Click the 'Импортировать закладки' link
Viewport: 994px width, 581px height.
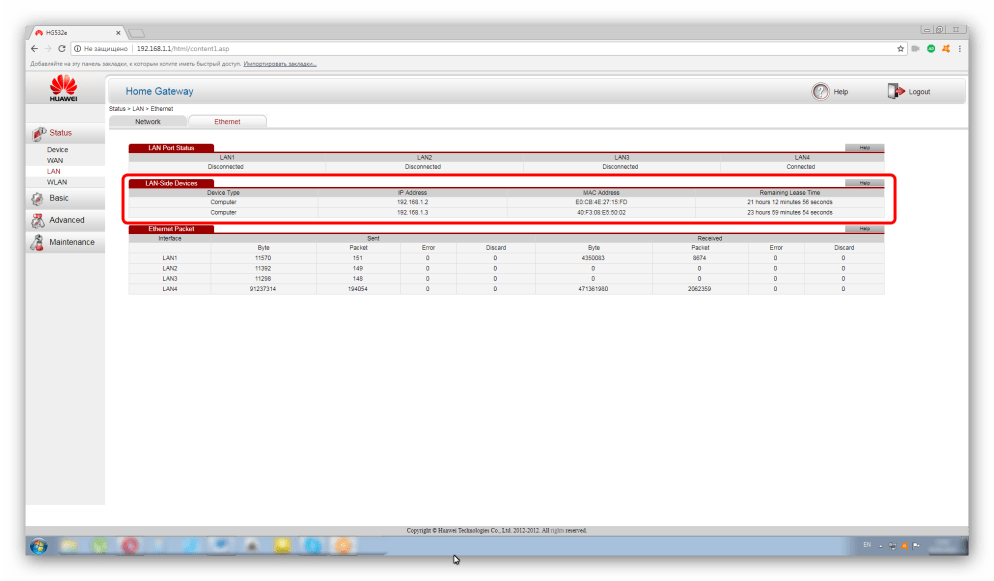point(280,64)
